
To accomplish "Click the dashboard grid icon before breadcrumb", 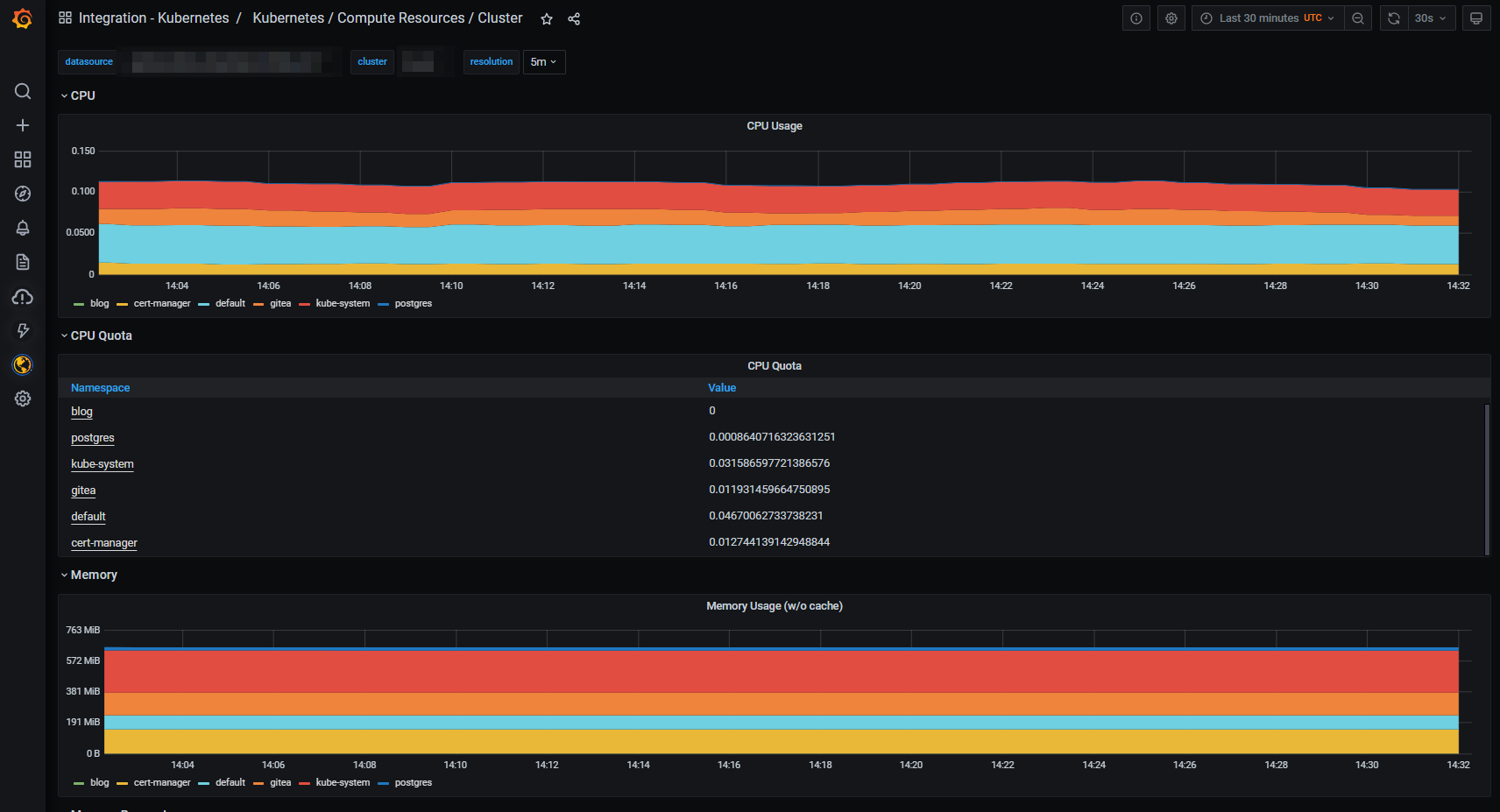I will click(65, 18).
